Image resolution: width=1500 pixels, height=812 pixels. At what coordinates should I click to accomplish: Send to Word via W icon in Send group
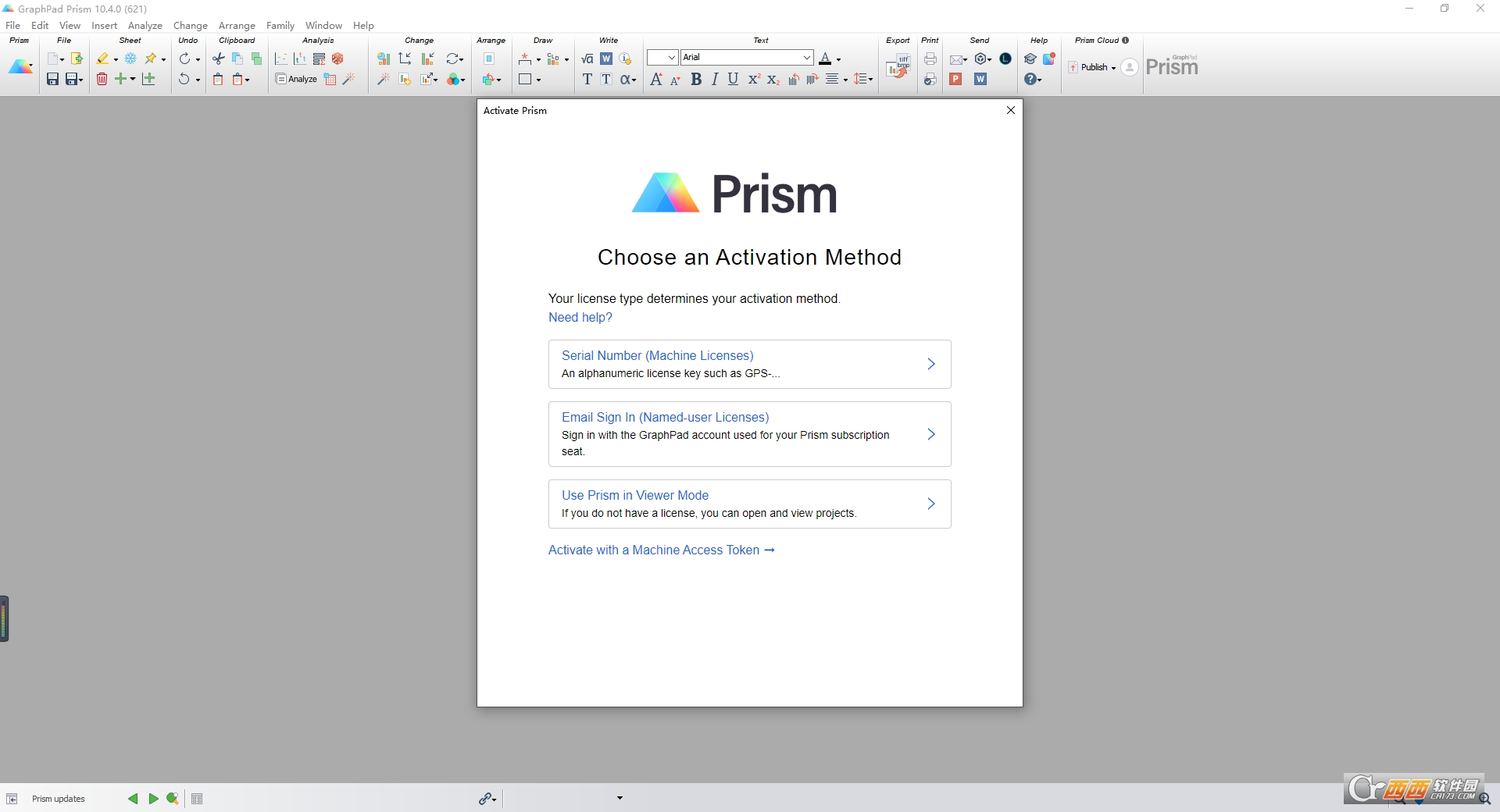point(980,79)
